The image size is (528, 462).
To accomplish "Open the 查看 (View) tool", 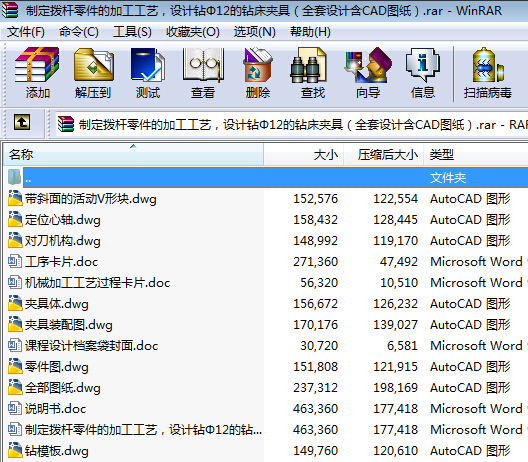I will click(x=203, y=65).
